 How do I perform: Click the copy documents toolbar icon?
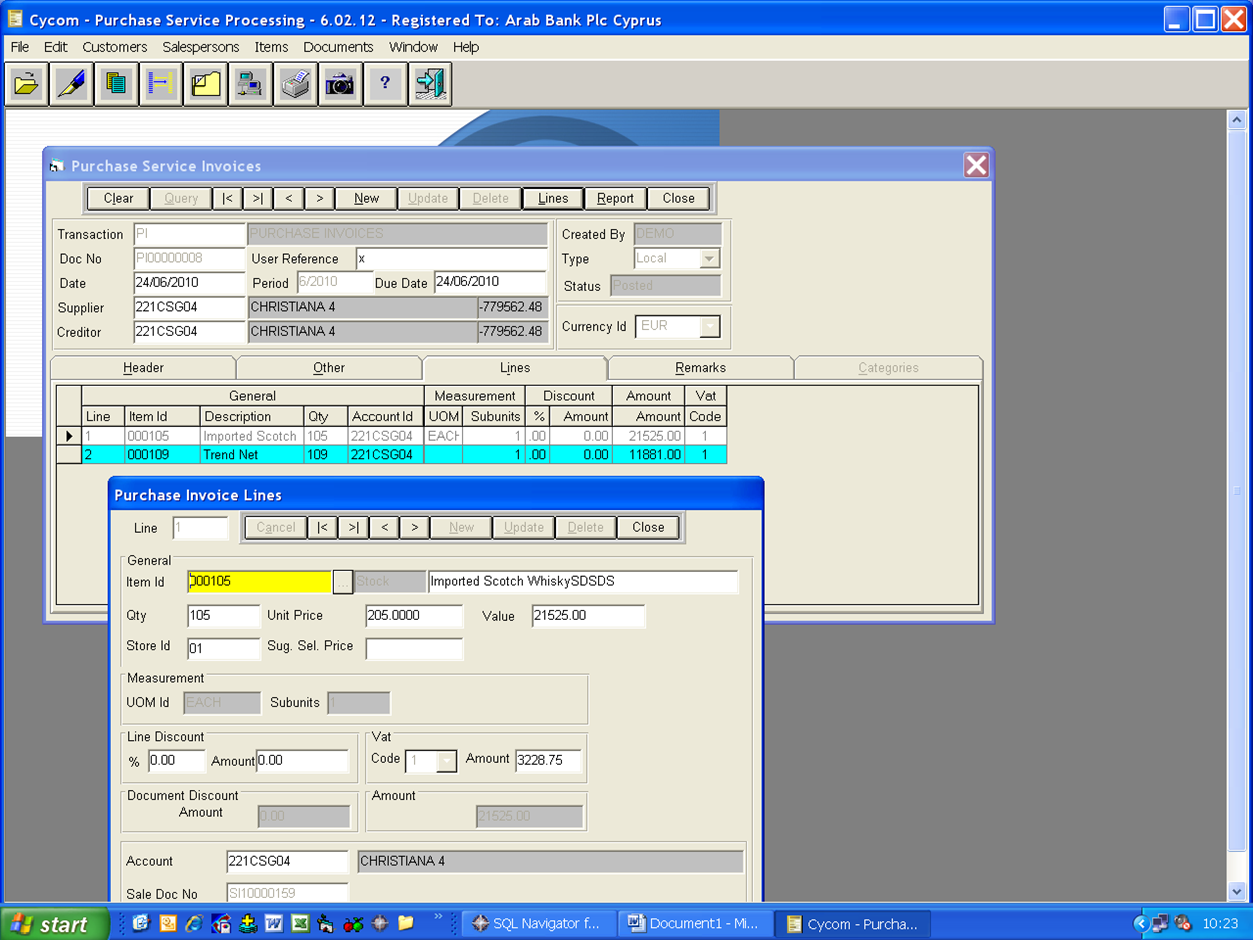click(x=116, y=85)
